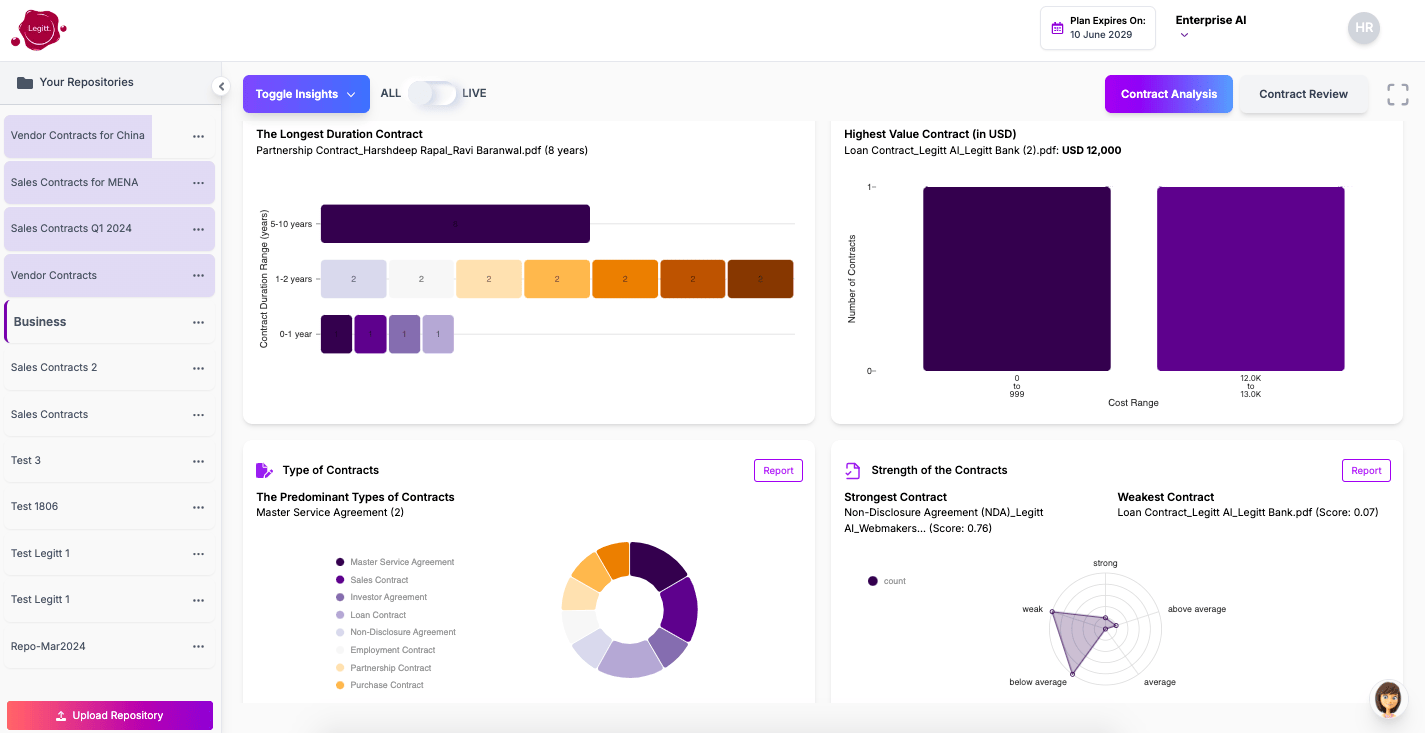Viewport: 1425px width, 733px height.
Task: Expand the Enterprise AI dropdown chevron
Action: (1184, 36)
